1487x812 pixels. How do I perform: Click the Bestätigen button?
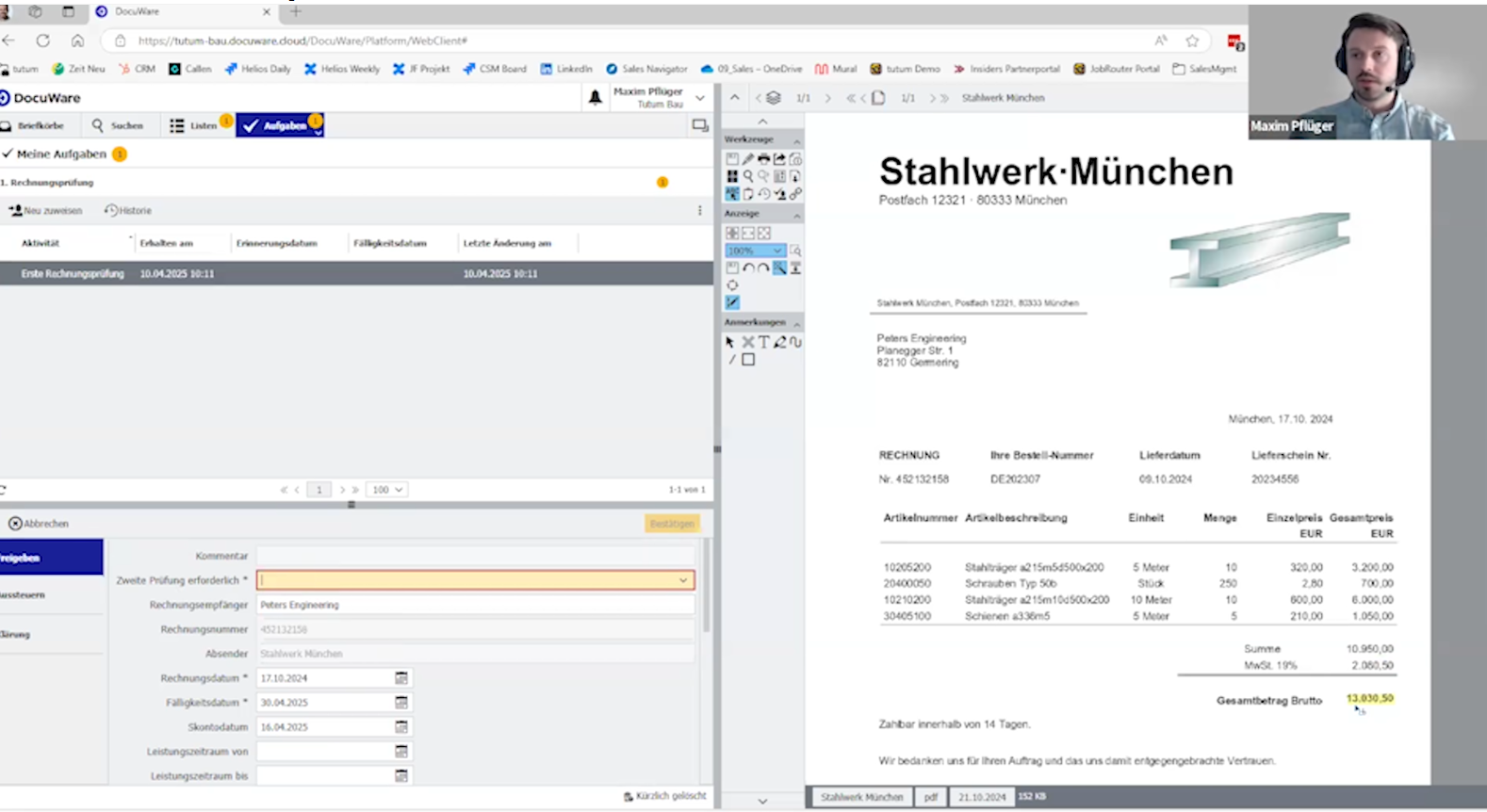click(672, 524)
